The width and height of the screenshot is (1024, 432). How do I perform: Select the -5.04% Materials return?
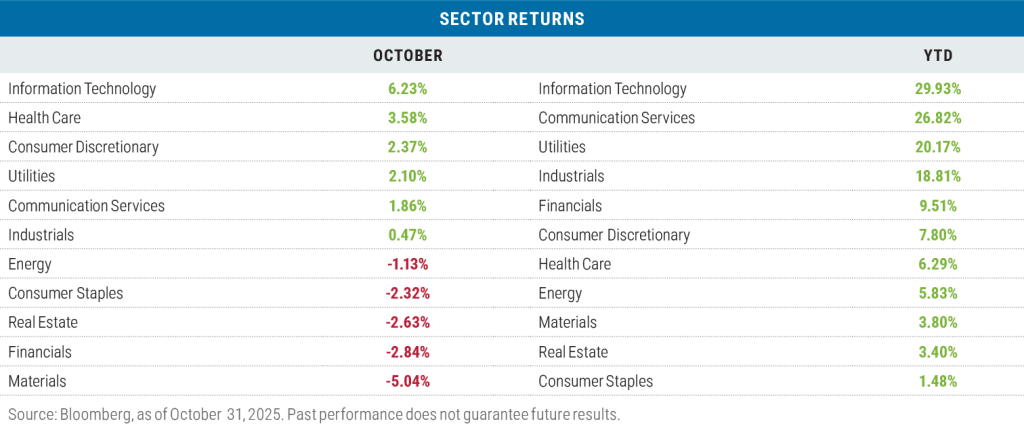(405, 381)
